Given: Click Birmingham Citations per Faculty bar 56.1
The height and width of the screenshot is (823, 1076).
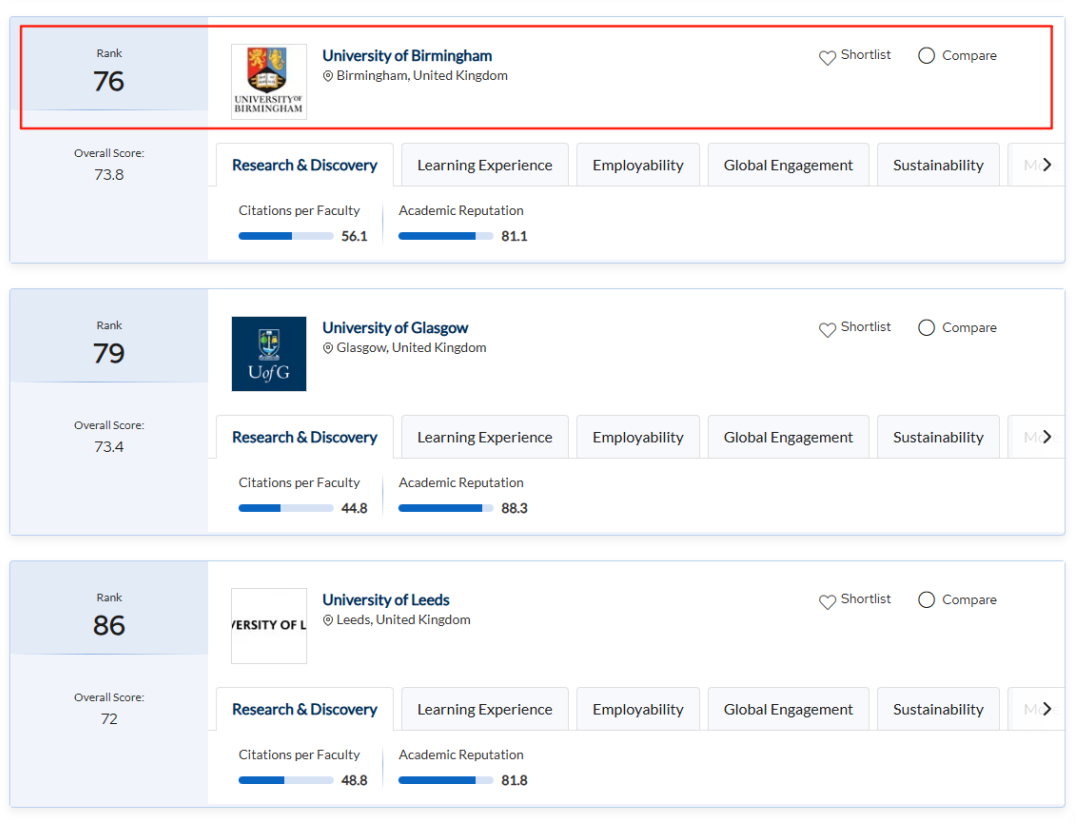Looking at the screenshot, I should click(285, 236).
